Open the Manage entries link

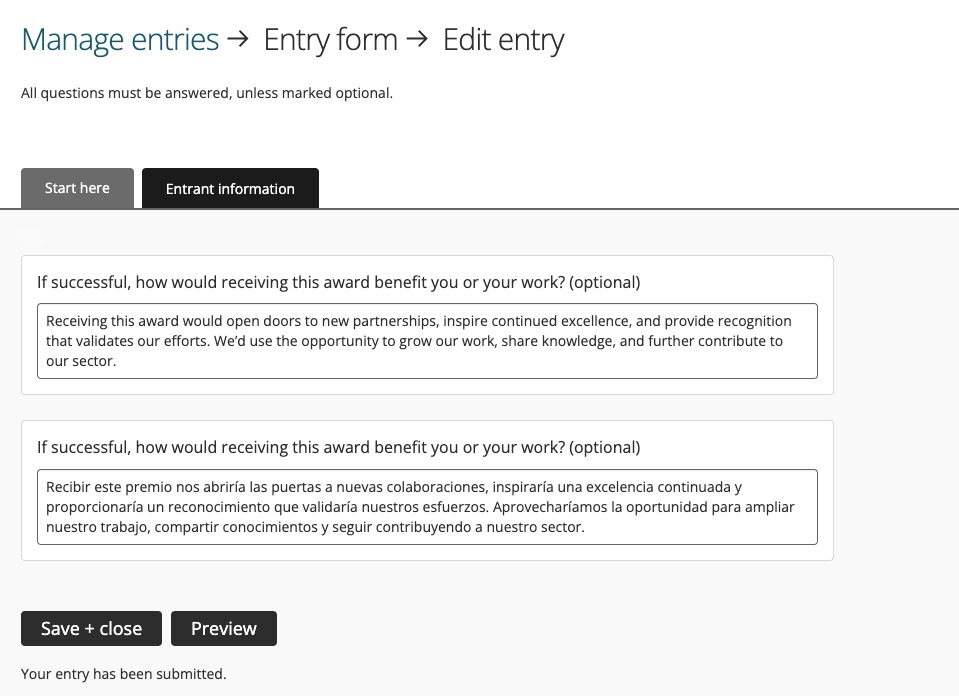pyautogui.click(x=120, y=40)
